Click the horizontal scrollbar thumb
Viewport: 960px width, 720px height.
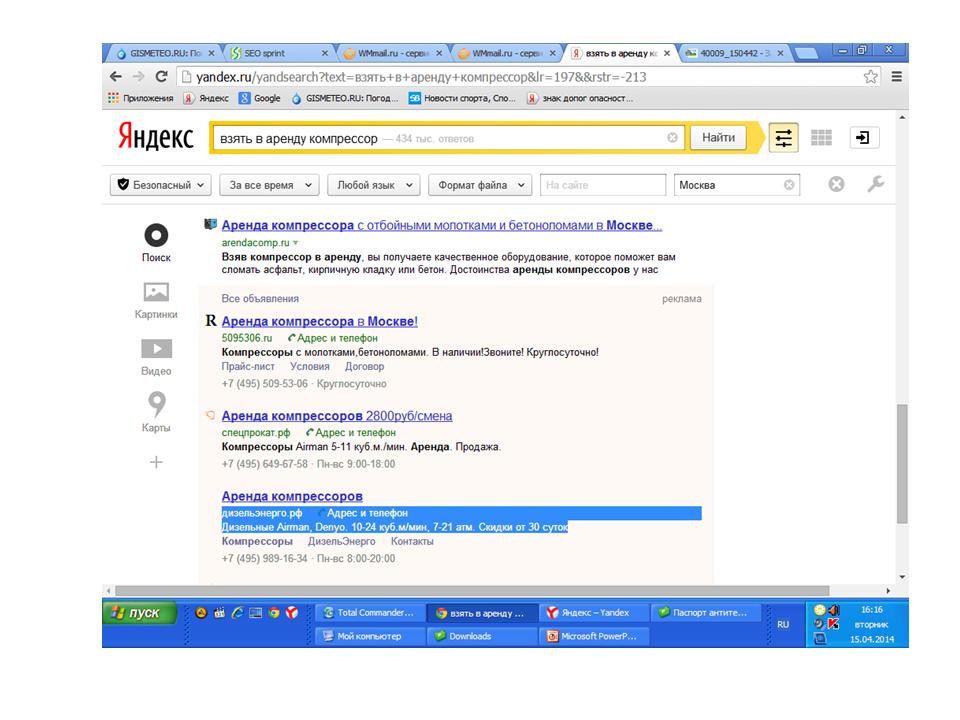pyautogui.click(x=472, y=591)
